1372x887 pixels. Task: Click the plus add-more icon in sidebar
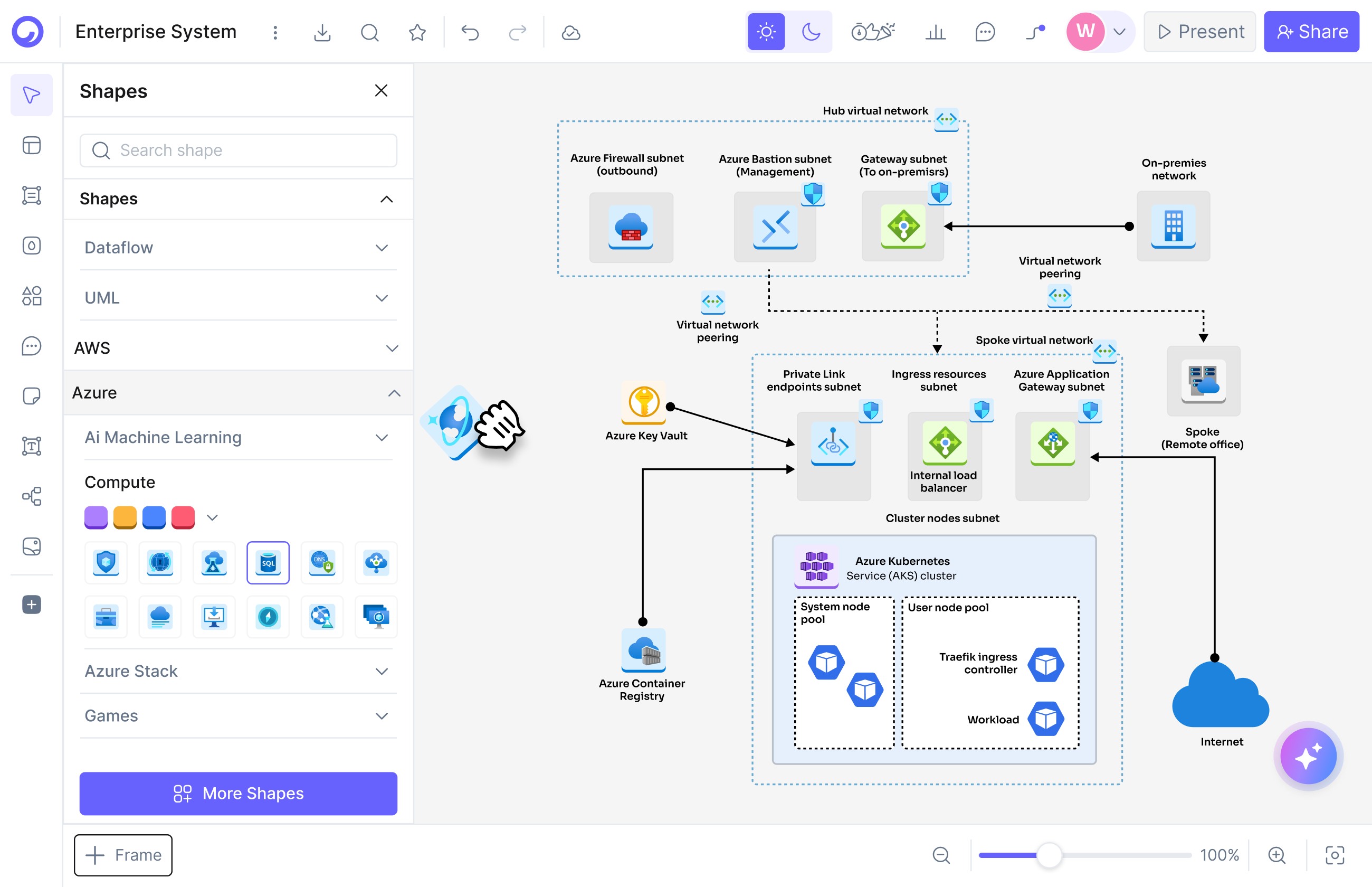(x=32, y=604)
